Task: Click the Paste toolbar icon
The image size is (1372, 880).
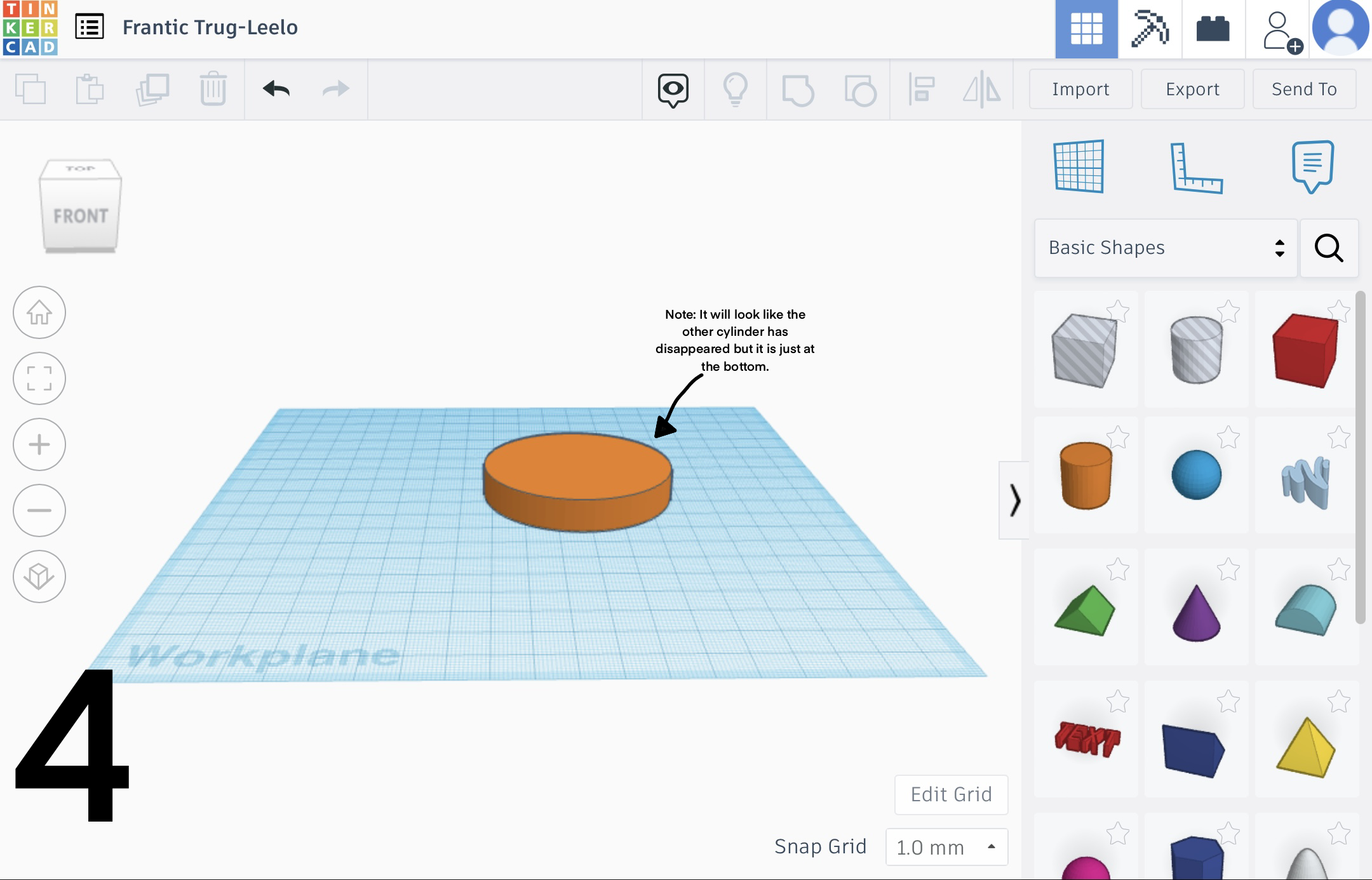Action: 90,89
